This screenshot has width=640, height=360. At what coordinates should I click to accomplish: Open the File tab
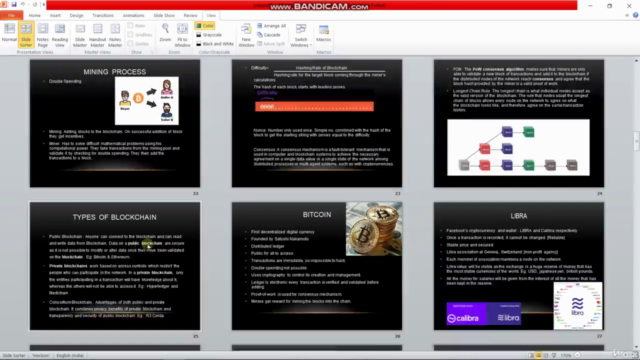click(x=11, y=16)
